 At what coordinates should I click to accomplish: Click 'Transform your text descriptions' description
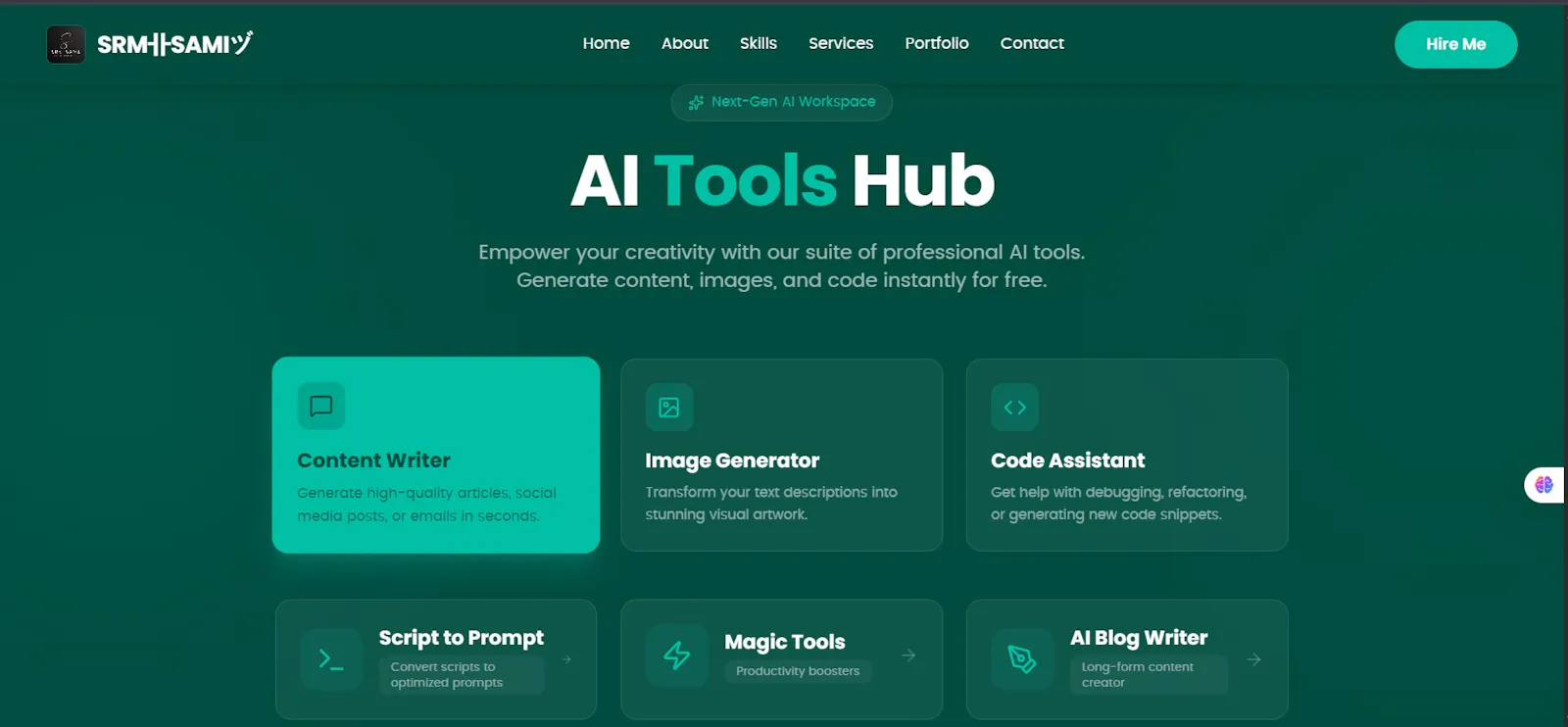click(771, 503)
